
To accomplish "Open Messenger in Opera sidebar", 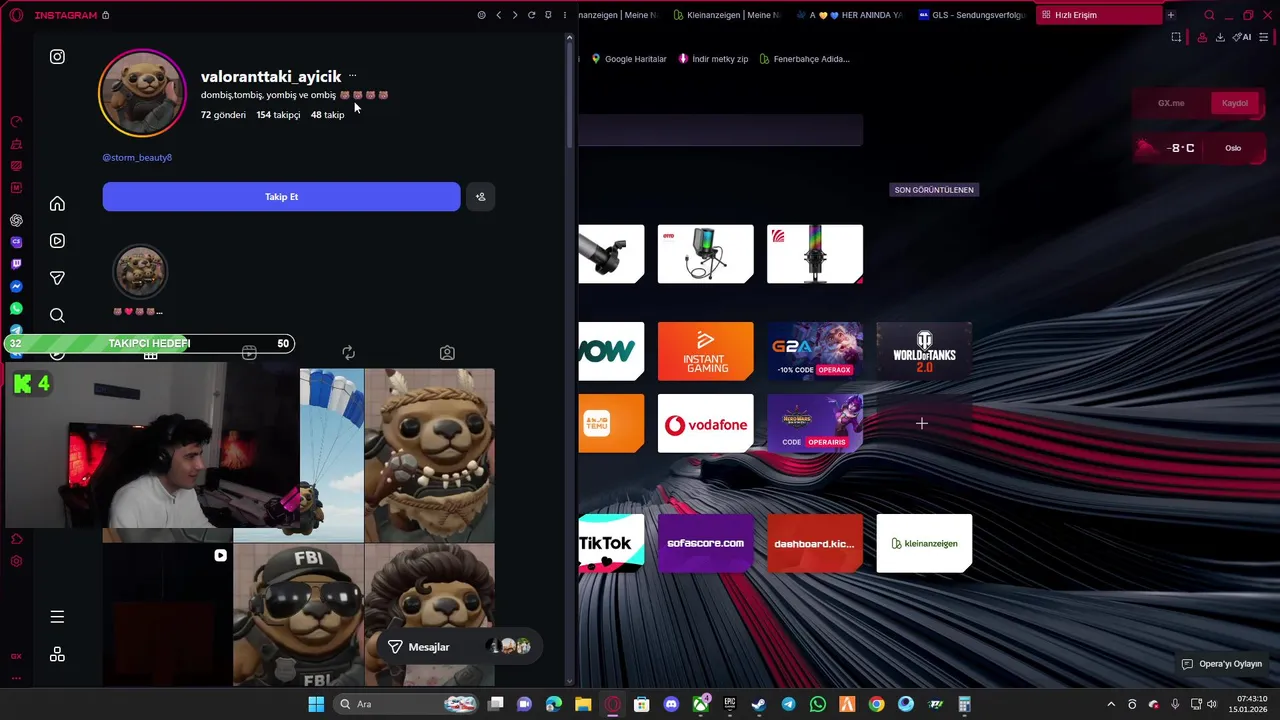I will [x=16, y=286].
